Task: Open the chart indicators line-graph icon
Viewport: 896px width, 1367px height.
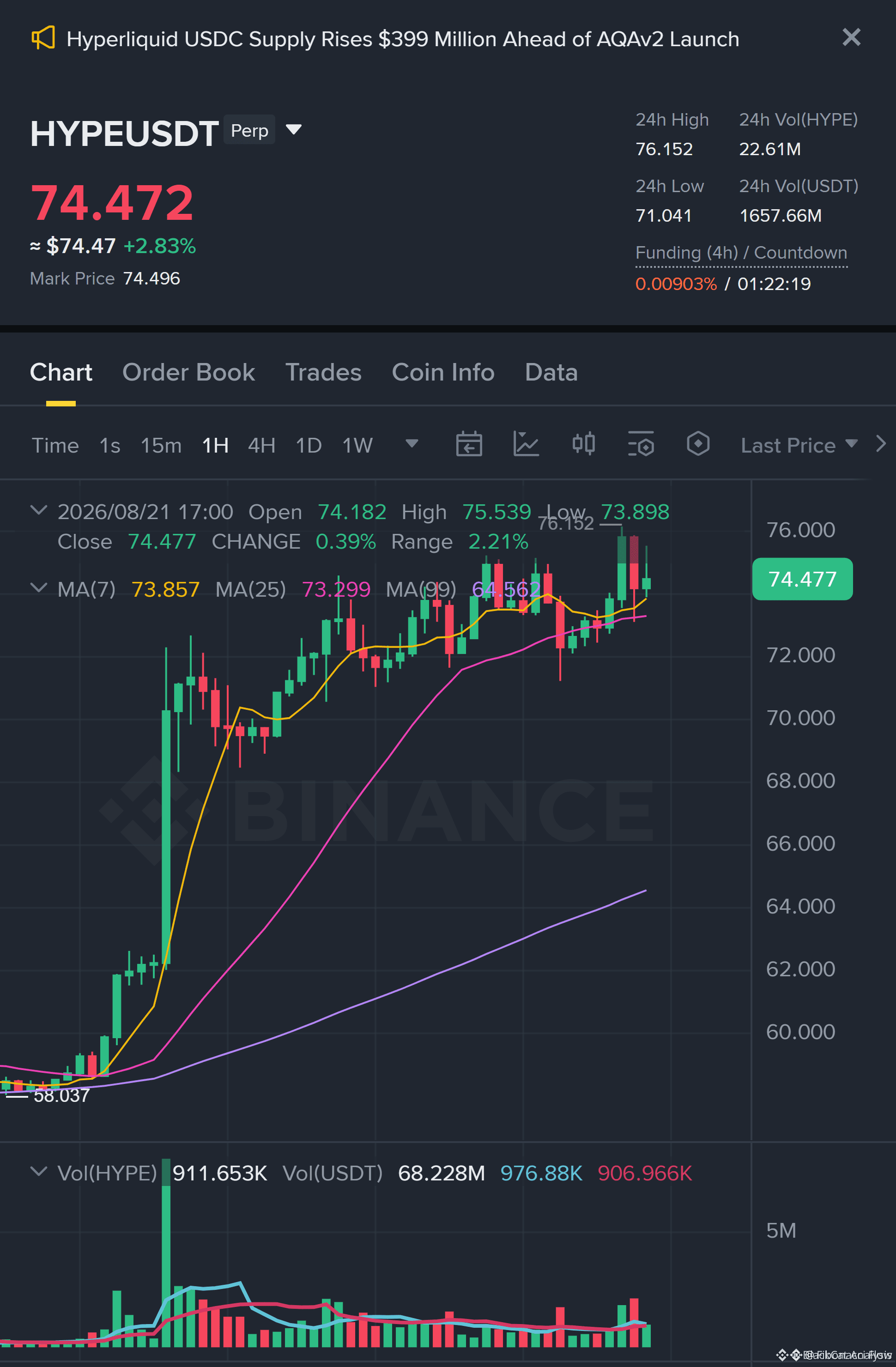Action: (526, 444)
